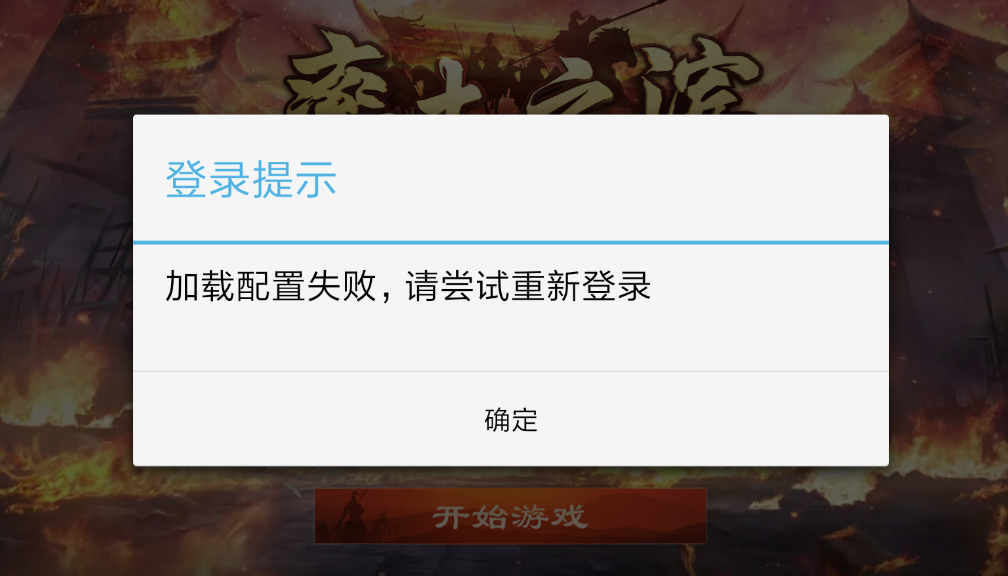Screen dimensions: 1008x576
Task: Click the blank space below the error message
Action: (x=511, y=338)
